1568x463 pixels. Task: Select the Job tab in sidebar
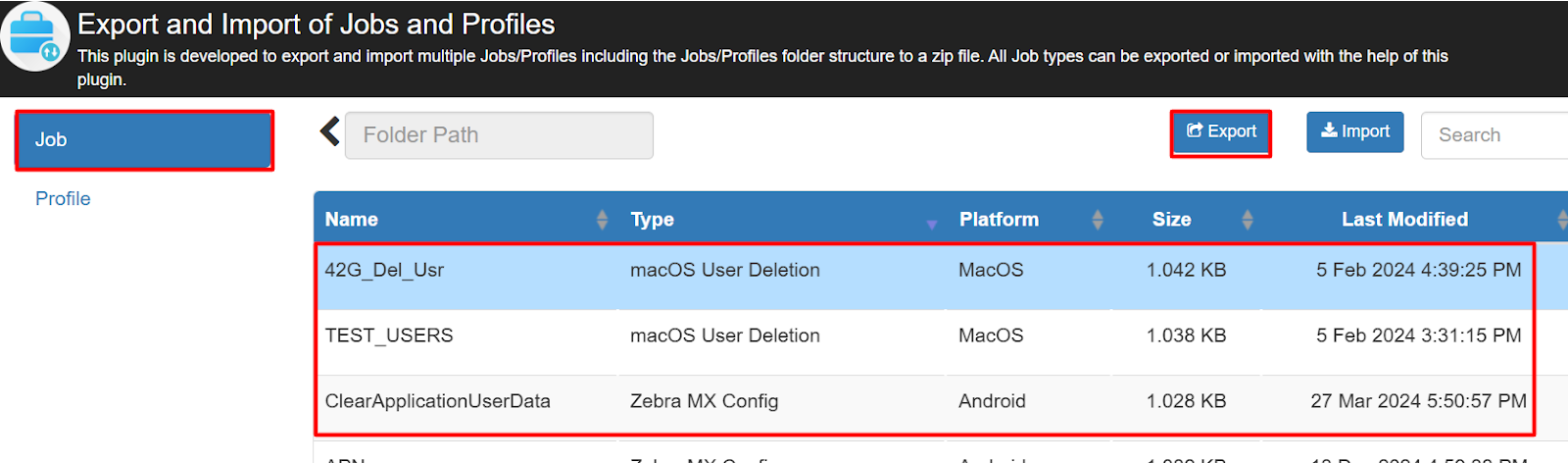pos(144,139)
